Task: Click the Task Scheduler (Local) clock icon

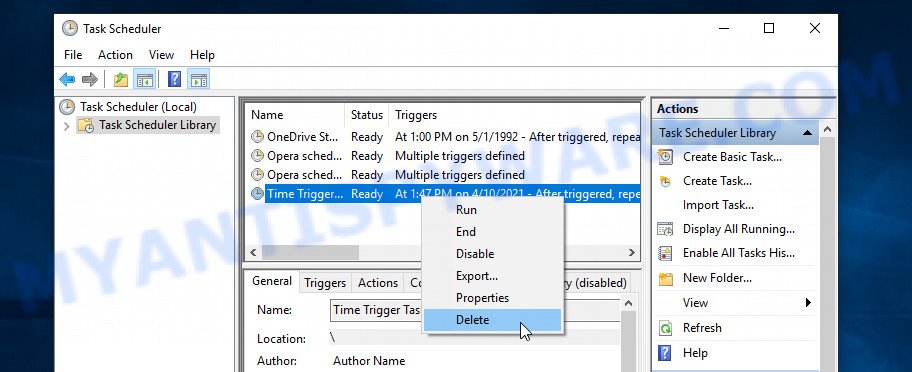Action: point(67,107)
